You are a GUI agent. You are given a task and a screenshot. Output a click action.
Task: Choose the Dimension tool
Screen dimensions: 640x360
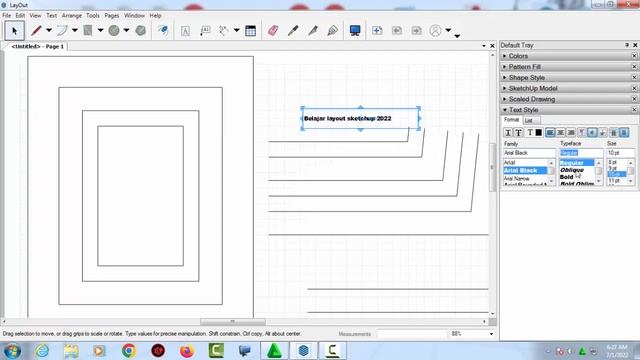click(x=224, y=31)
